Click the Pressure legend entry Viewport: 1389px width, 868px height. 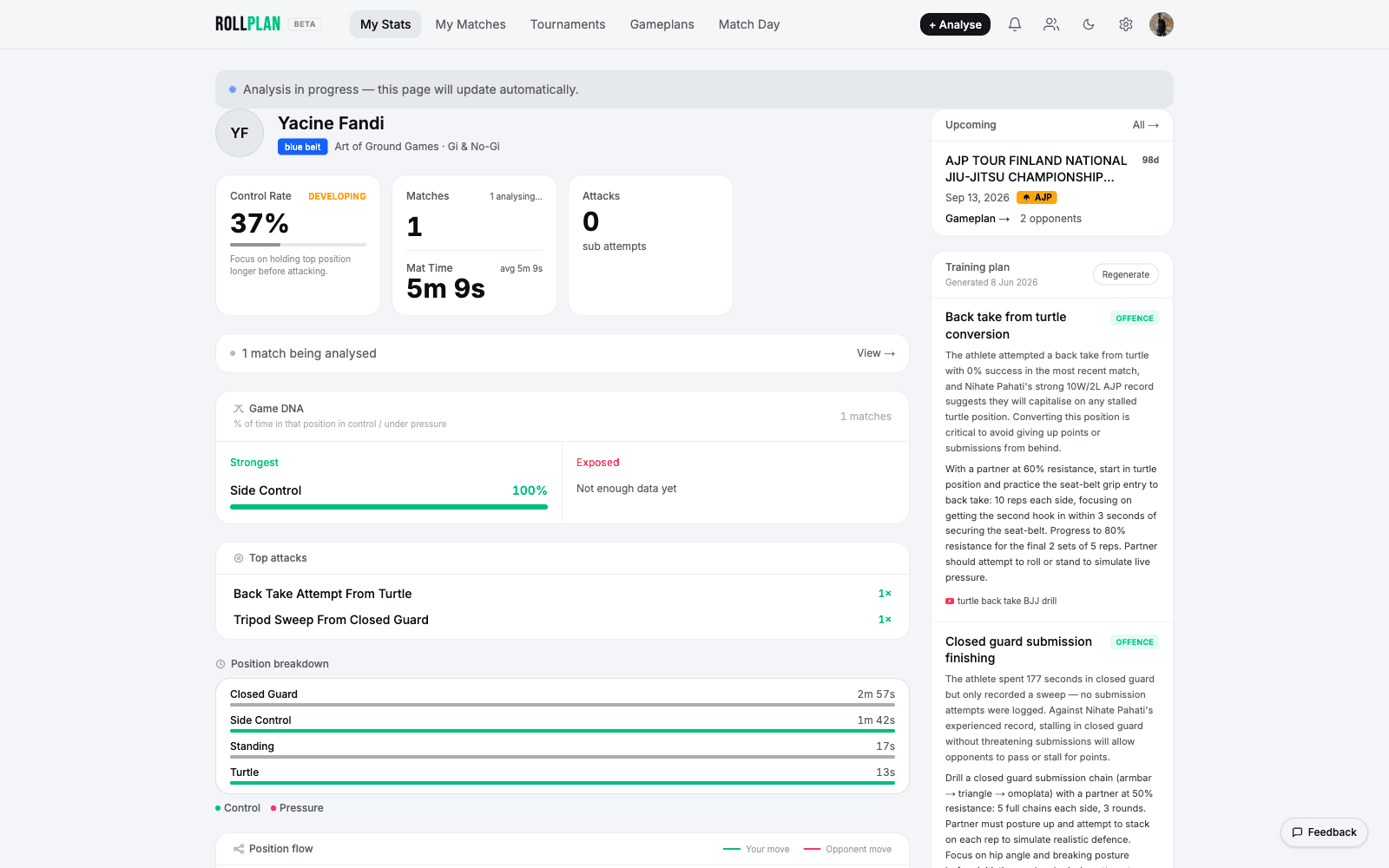pos(297,808)
